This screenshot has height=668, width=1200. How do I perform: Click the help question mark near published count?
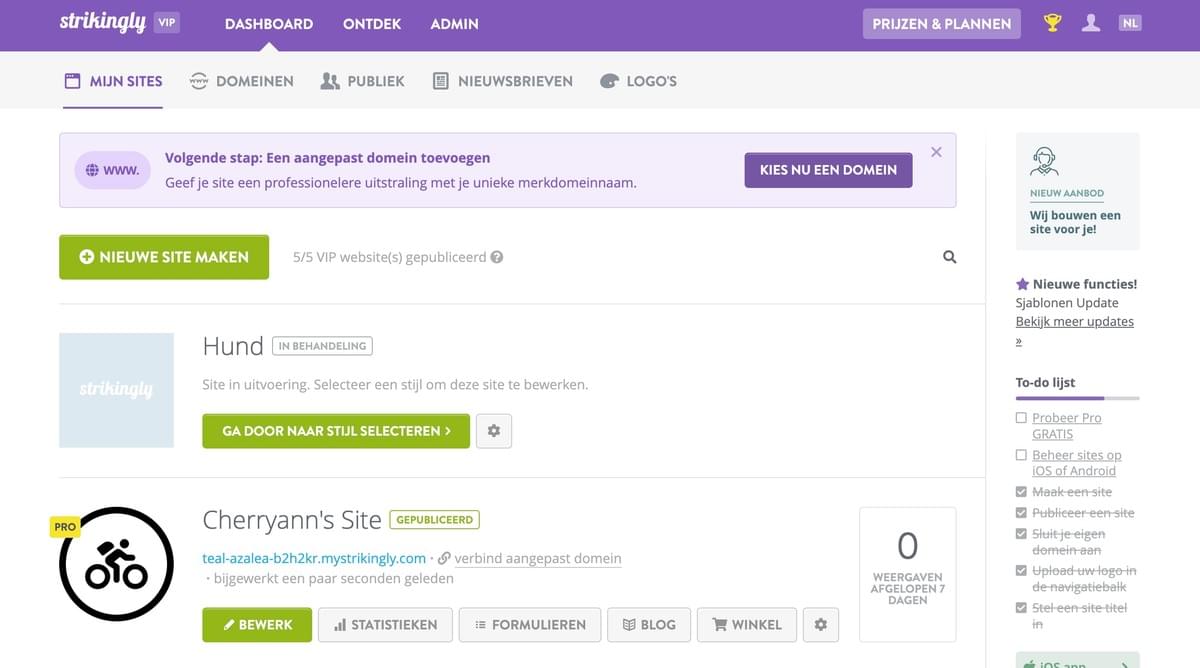click(x=497, y=257)
